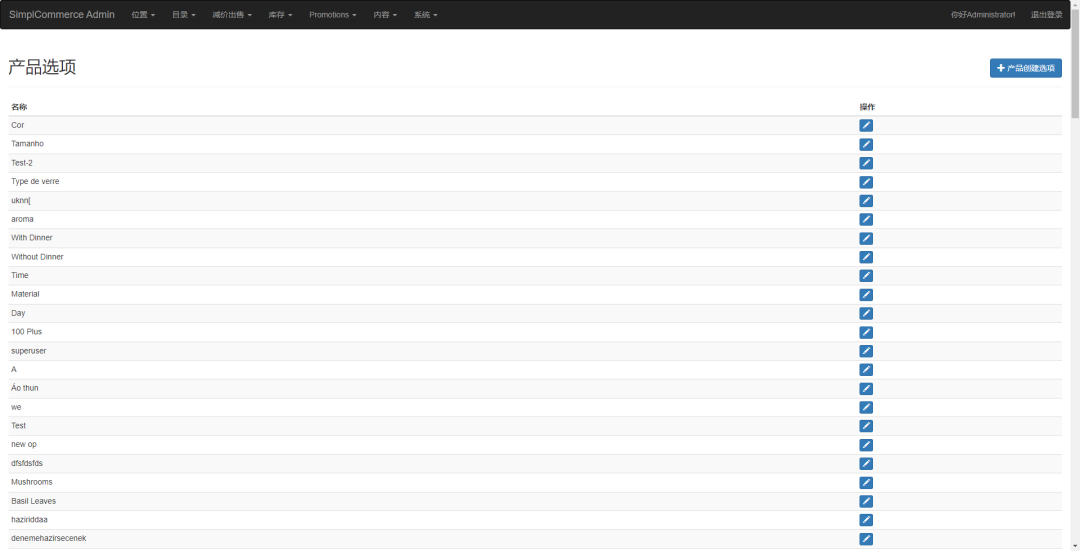This screenshot has width=1080, height=551.
Task: Click the 产品选项 page heading
Action: coord(42,67)
